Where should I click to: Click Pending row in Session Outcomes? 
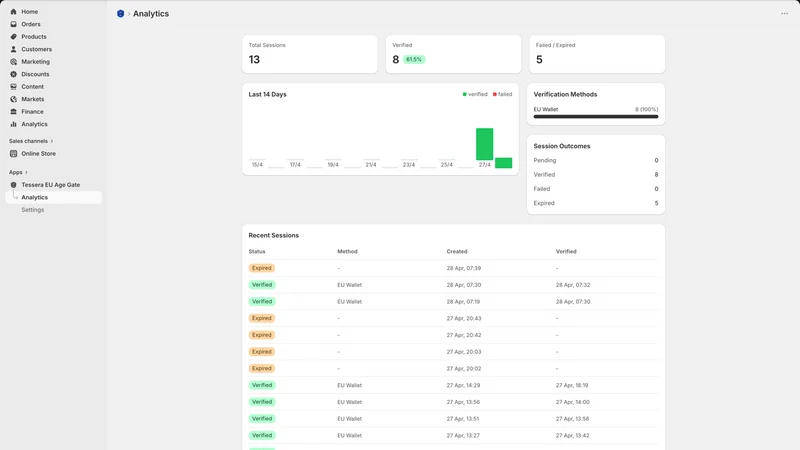point(595,160)
